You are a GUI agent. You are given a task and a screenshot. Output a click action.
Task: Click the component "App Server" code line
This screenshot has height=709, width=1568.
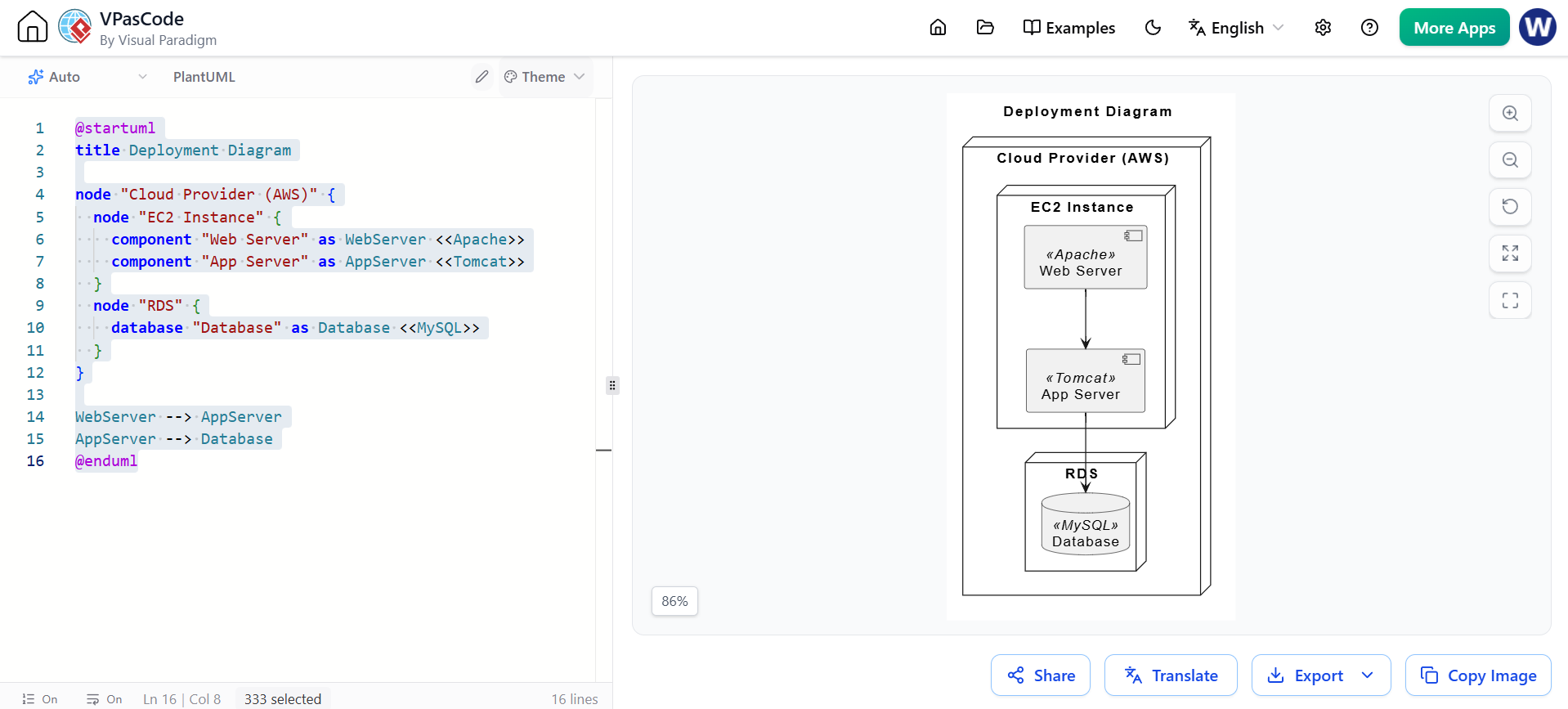318,262
